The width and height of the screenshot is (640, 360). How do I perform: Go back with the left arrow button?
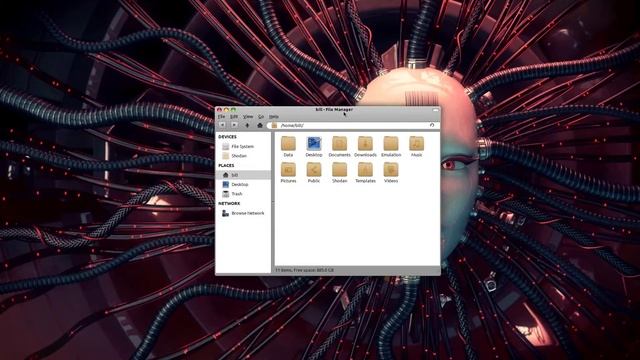point(222,125)
